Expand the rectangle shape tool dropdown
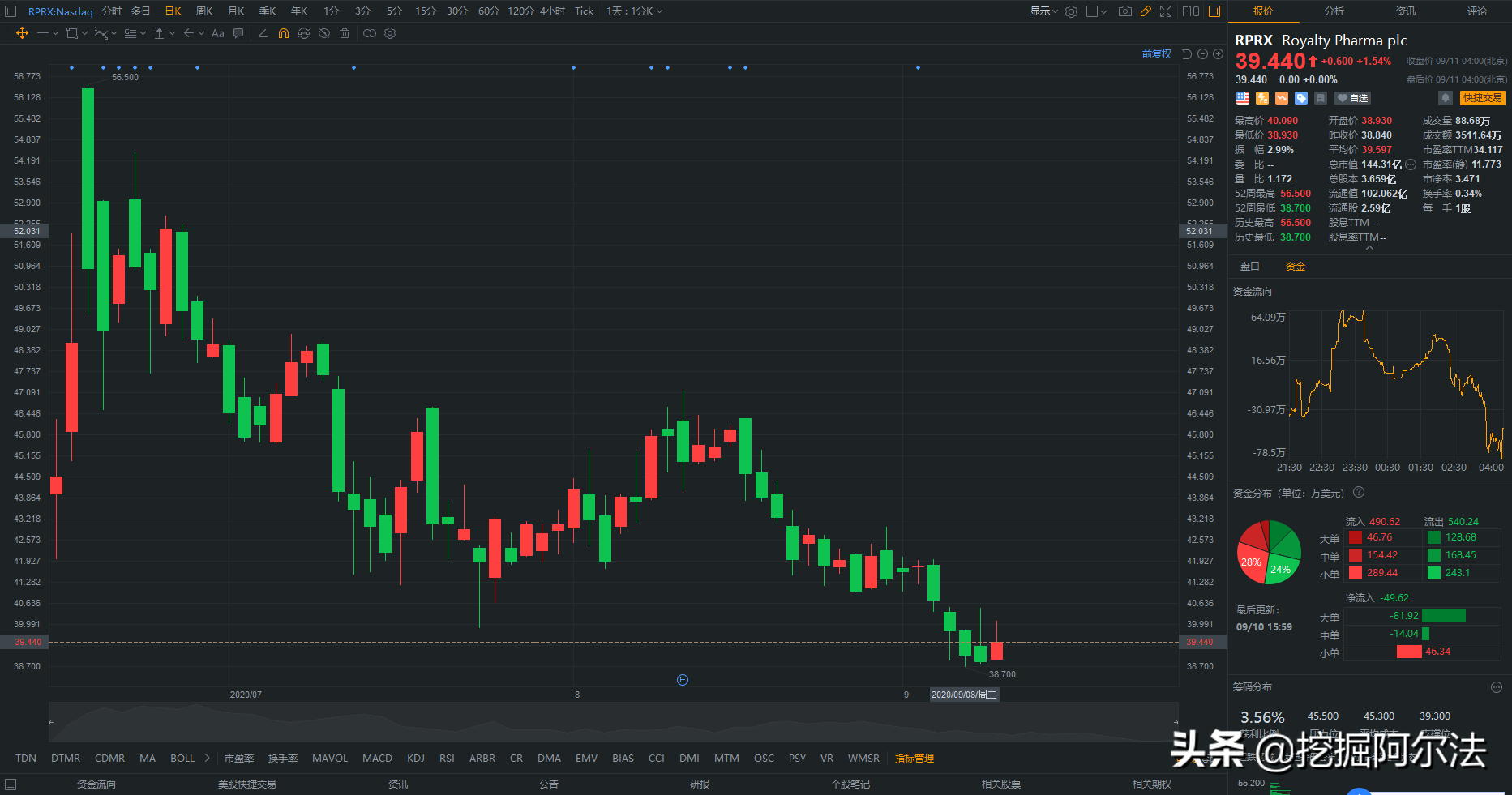 click(x=84, y=33)
